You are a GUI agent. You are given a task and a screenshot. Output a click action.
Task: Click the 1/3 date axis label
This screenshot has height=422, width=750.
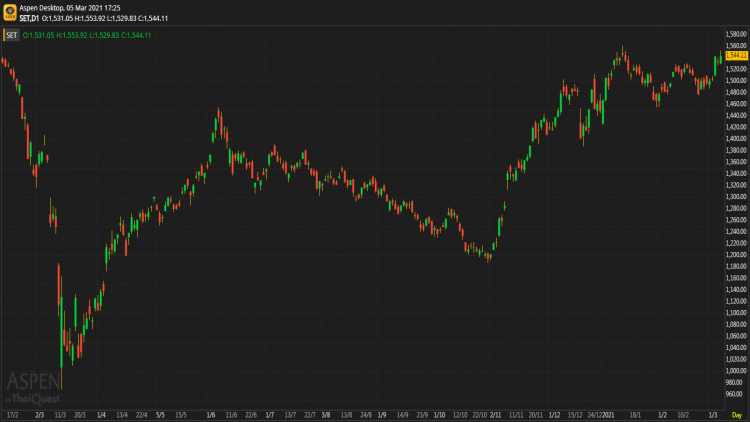click(x=713, y=415)
